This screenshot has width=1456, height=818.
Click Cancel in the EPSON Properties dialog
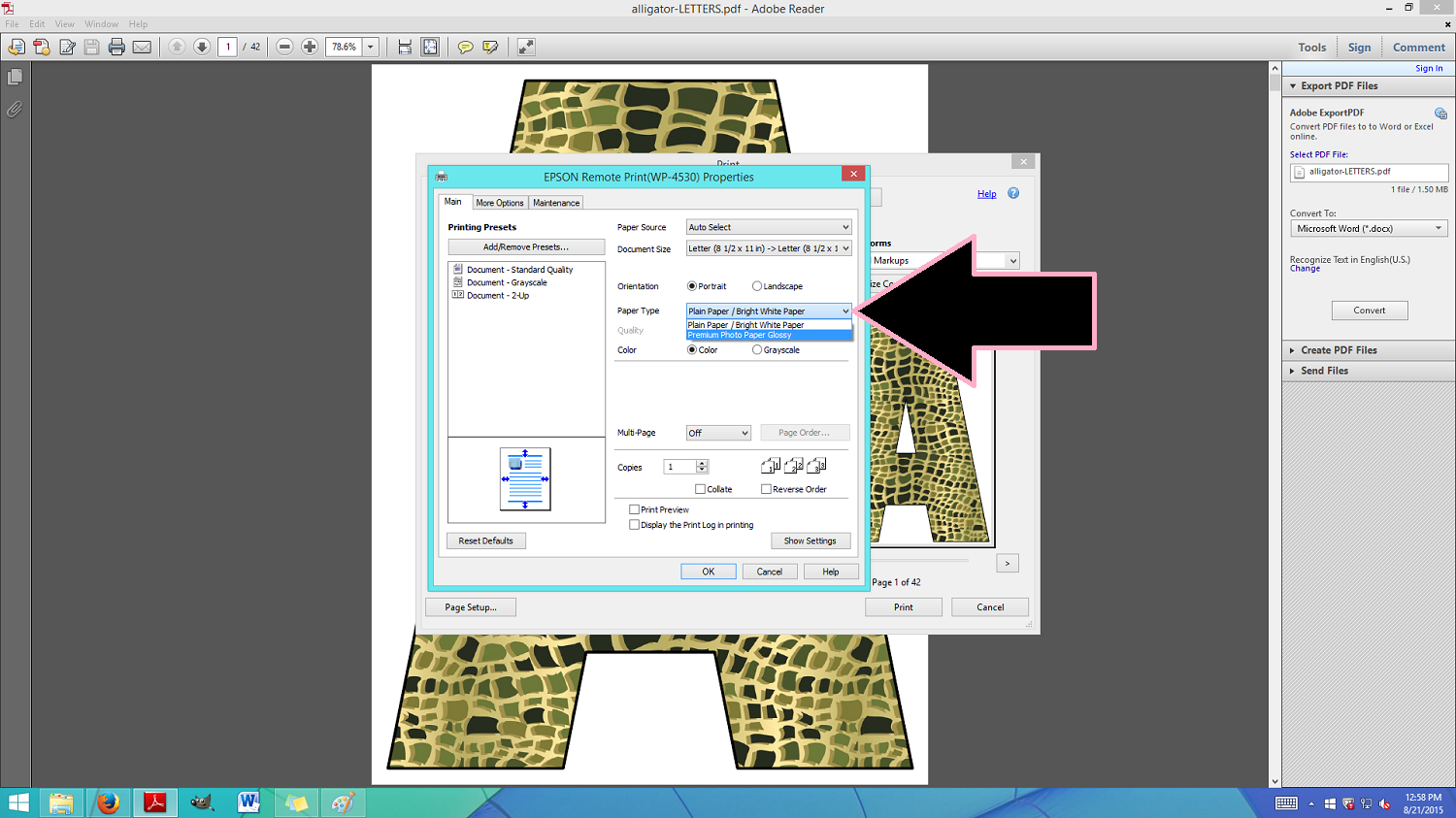pos(770,572)
